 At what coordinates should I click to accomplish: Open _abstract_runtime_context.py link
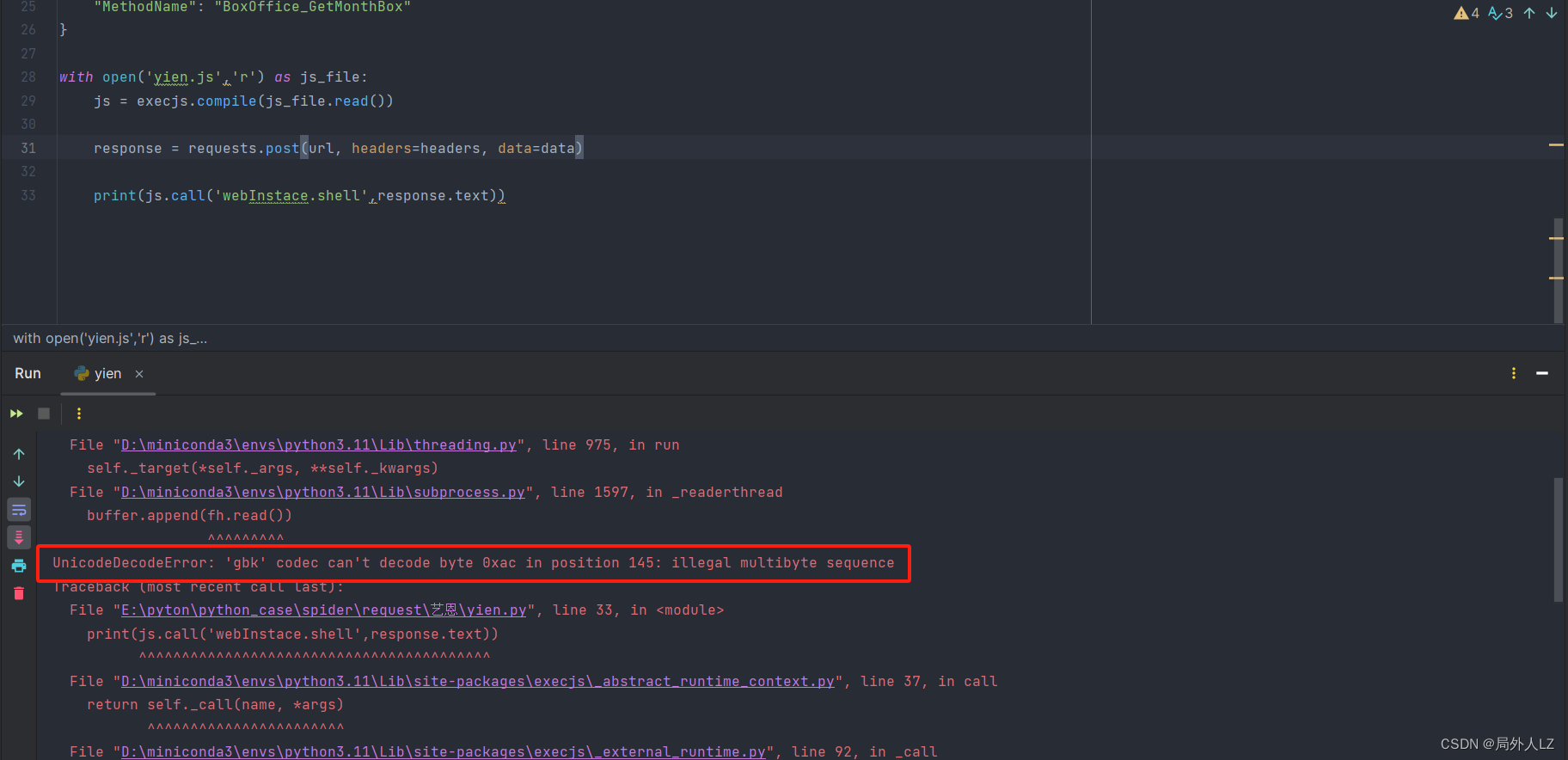(478, 681)
